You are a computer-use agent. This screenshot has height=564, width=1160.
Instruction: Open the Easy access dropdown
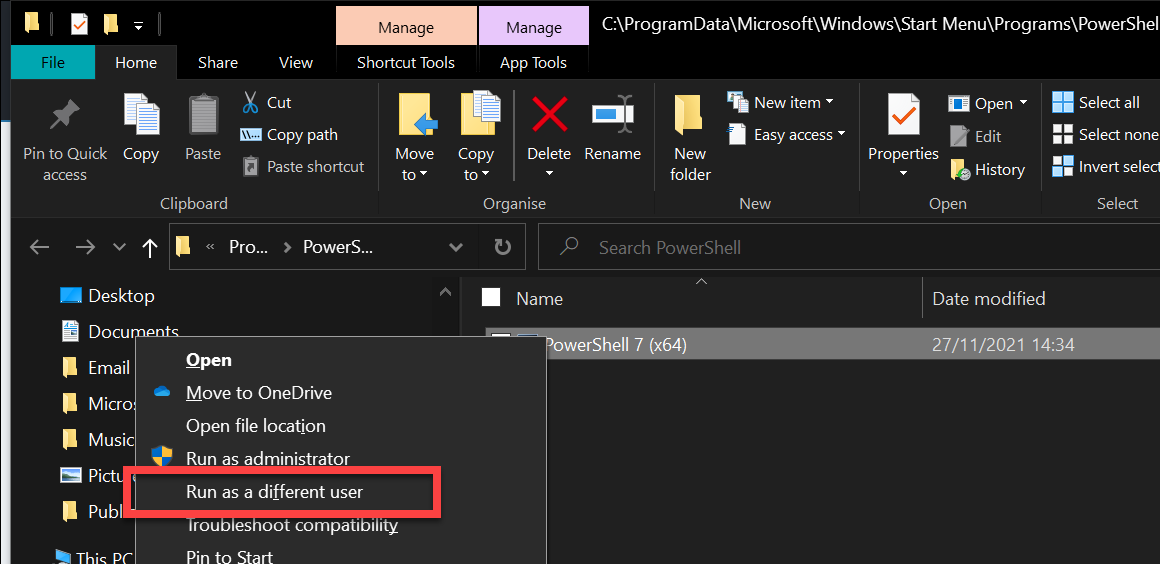[x=786, y=134]
